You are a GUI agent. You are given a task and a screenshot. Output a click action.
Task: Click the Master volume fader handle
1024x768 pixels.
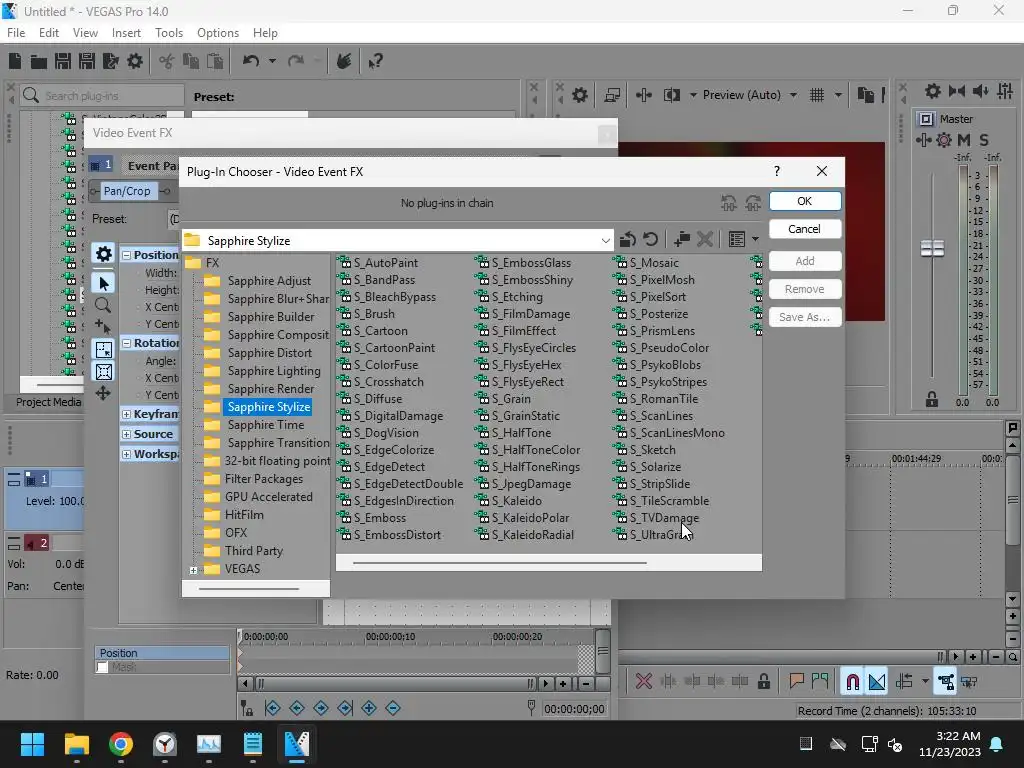pos(932,248)
